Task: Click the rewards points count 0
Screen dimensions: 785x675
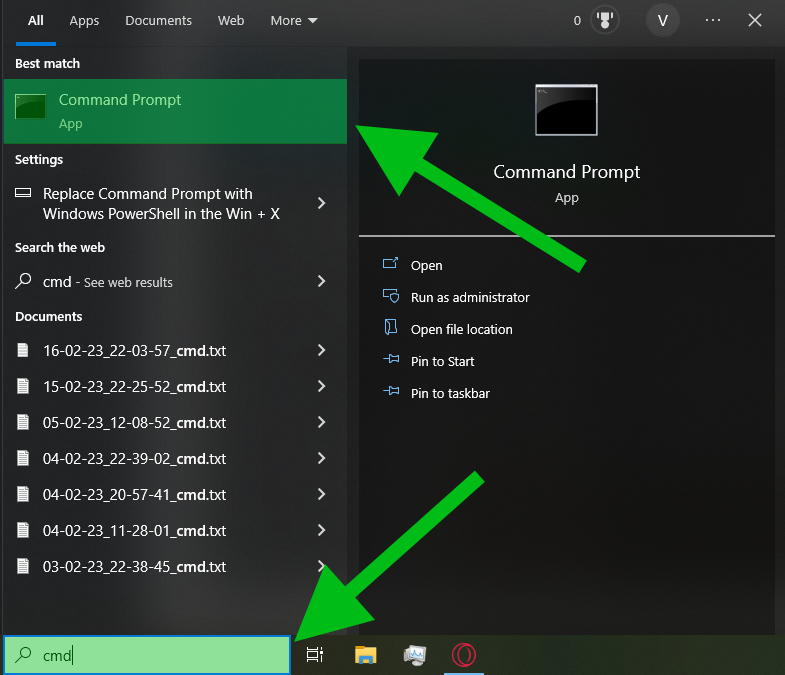Action: (x=577, y=21)
